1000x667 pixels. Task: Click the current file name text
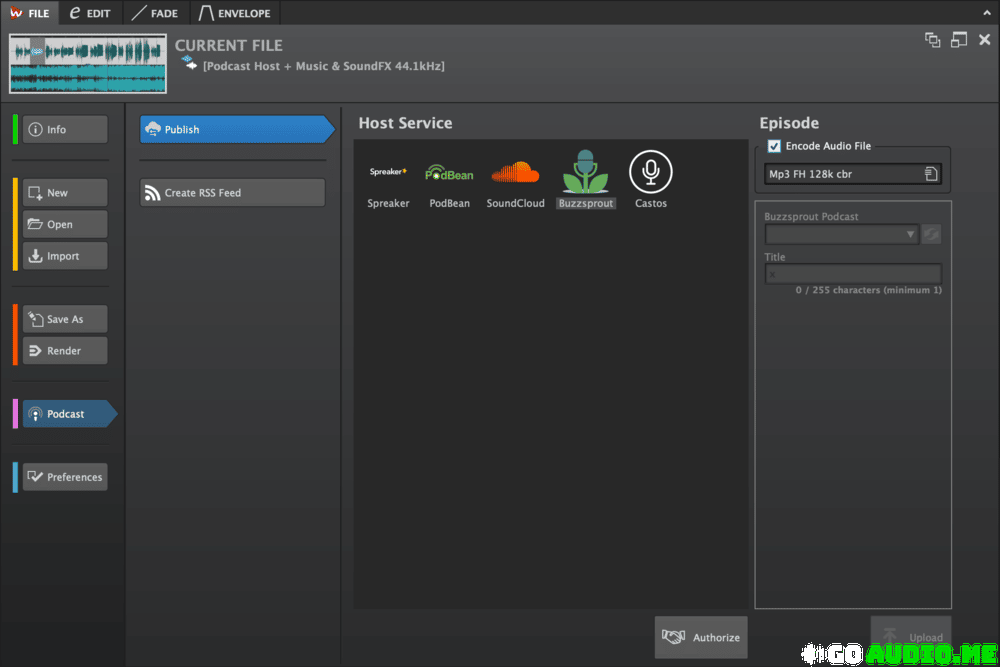click(323, 66)
